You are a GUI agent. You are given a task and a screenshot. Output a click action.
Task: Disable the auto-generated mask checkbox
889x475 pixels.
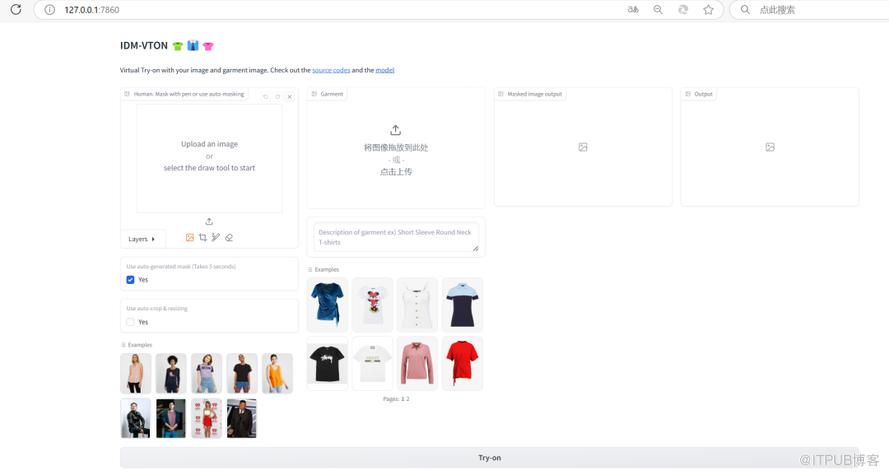131,280
